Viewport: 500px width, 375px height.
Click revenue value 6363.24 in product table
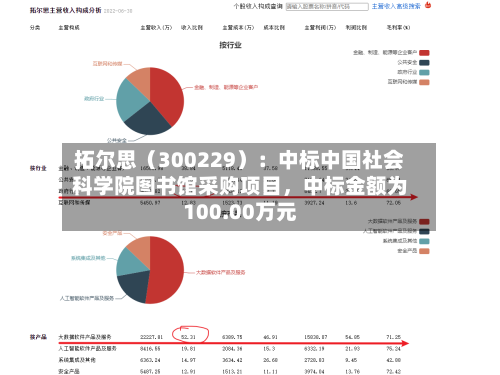point(150,360)
